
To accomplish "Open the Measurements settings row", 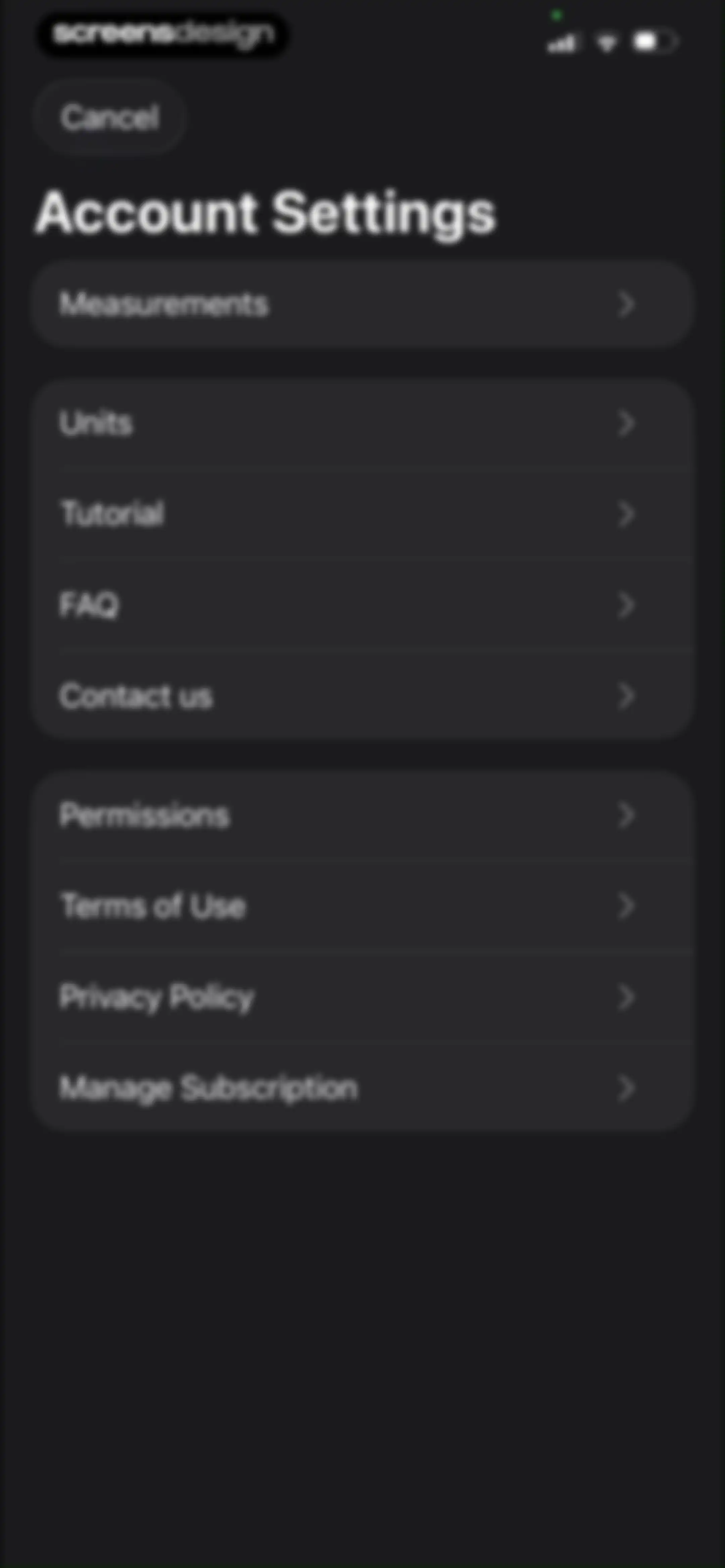I will tap(362, 304).
